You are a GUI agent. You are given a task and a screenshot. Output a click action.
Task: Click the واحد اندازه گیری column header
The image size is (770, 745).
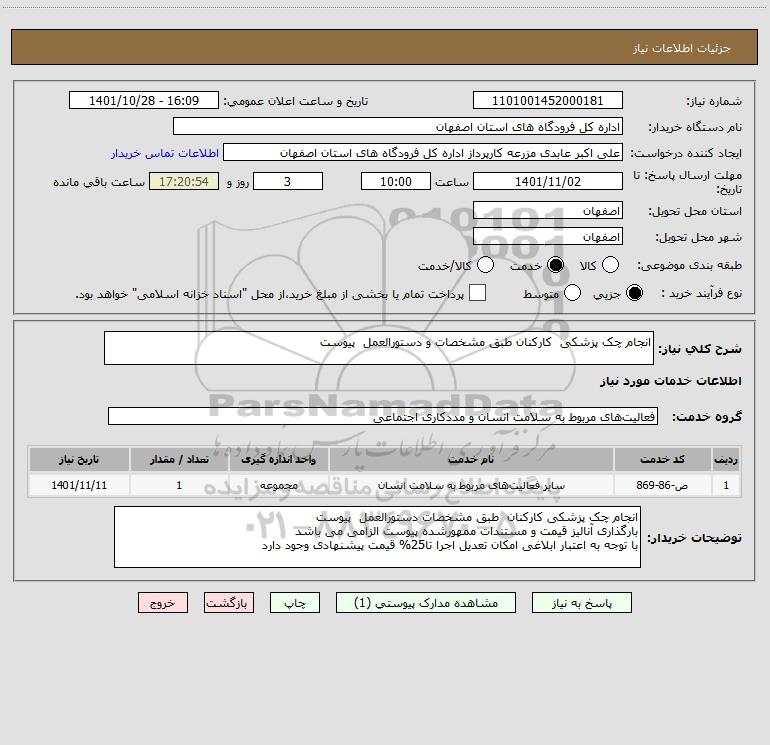click(x=278, y=460)
